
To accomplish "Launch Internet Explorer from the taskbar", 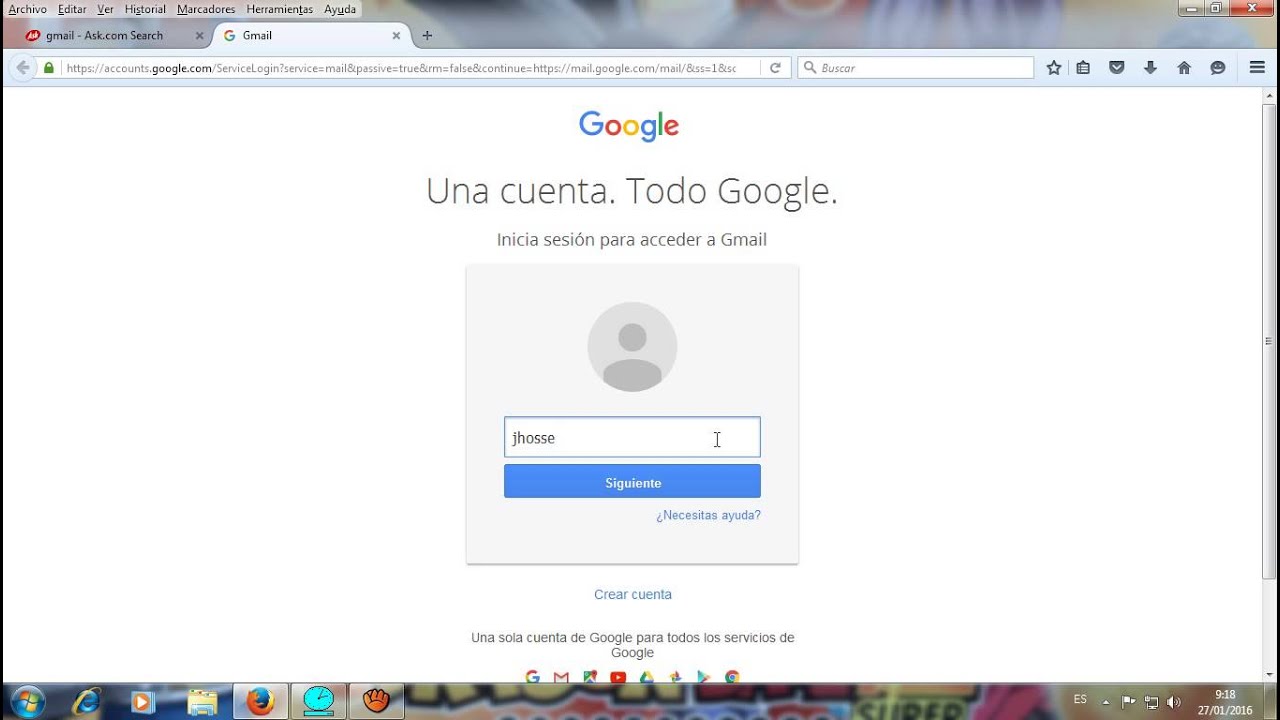I will point(87,701).
